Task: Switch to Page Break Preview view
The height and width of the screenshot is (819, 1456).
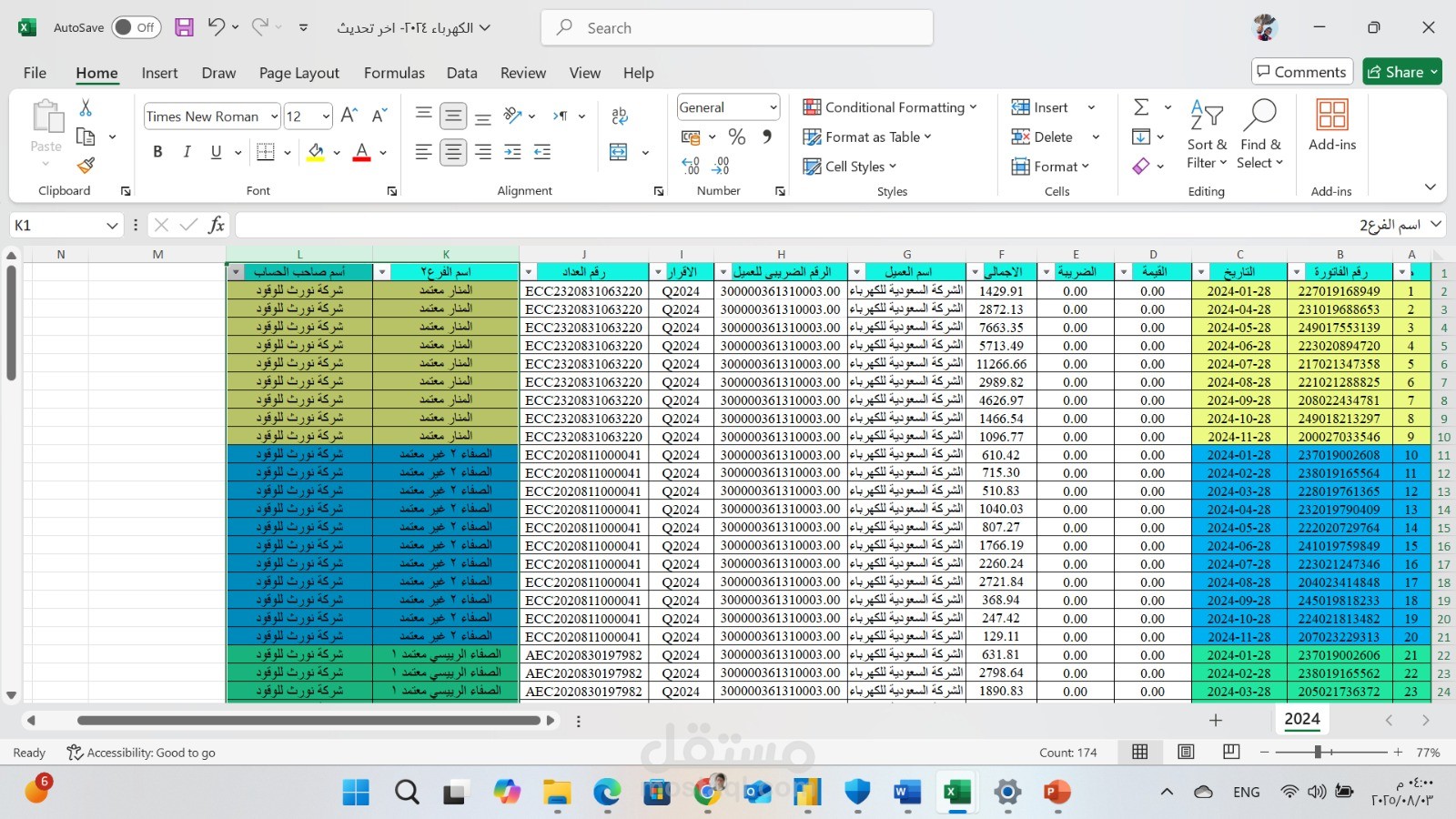Action: tap(1231, 752)
